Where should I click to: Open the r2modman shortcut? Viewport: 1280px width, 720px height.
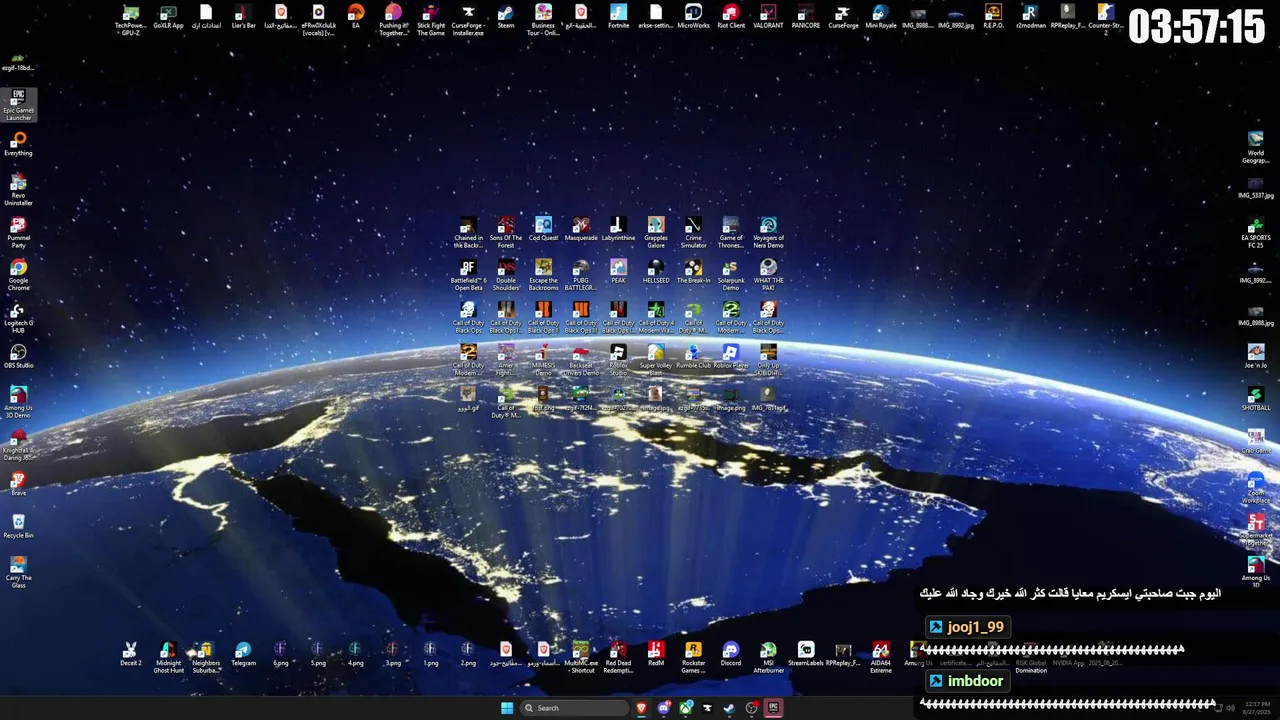1030,17
